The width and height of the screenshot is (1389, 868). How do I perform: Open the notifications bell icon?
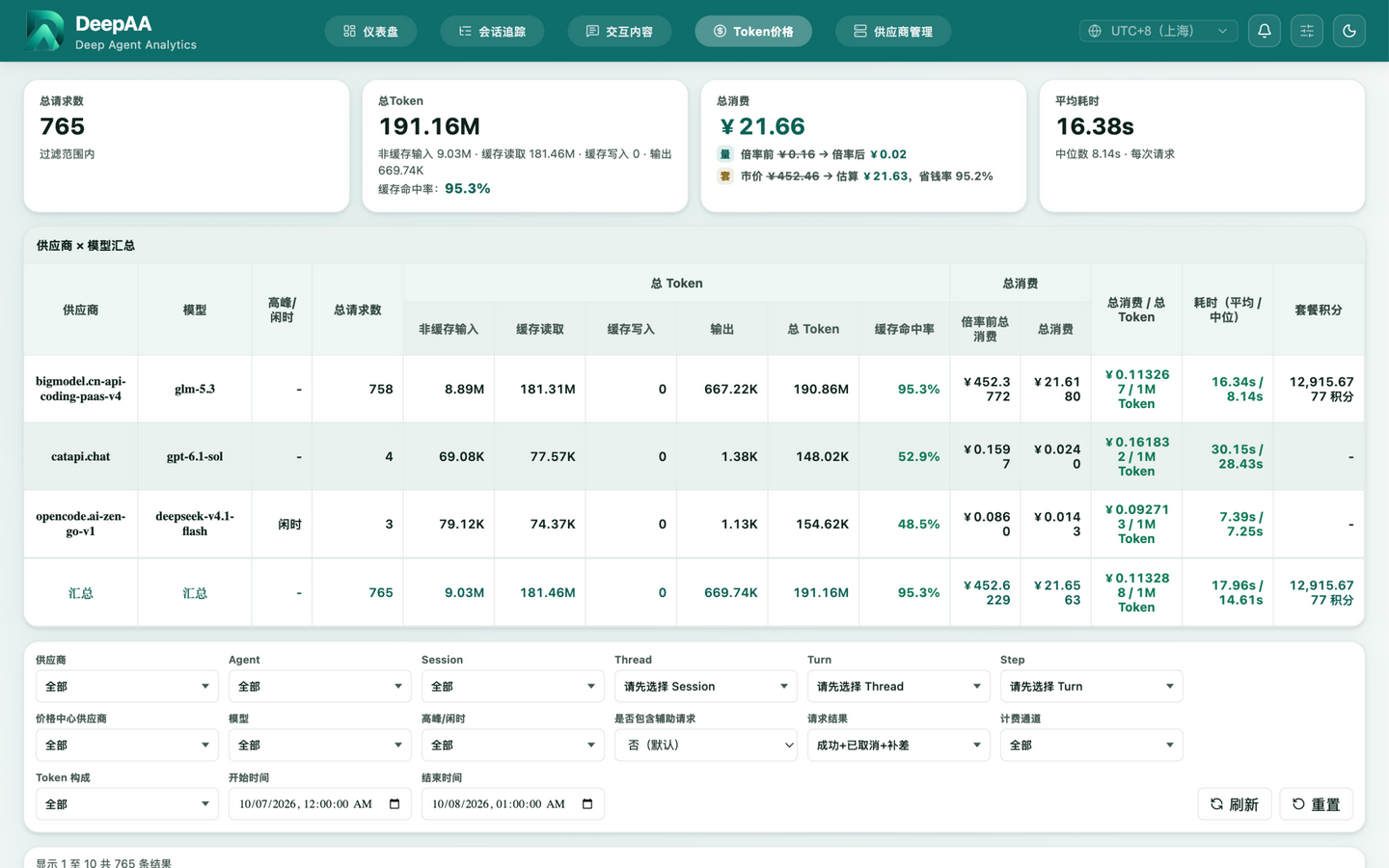[x=1264, y=31]
